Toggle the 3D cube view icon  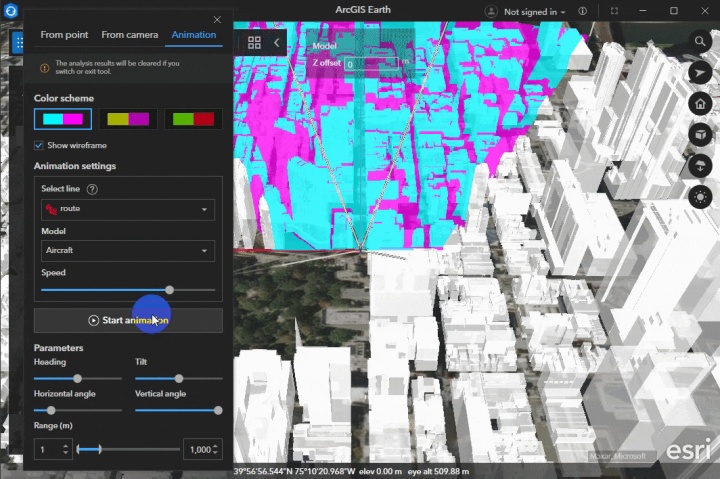coord(700,135)
